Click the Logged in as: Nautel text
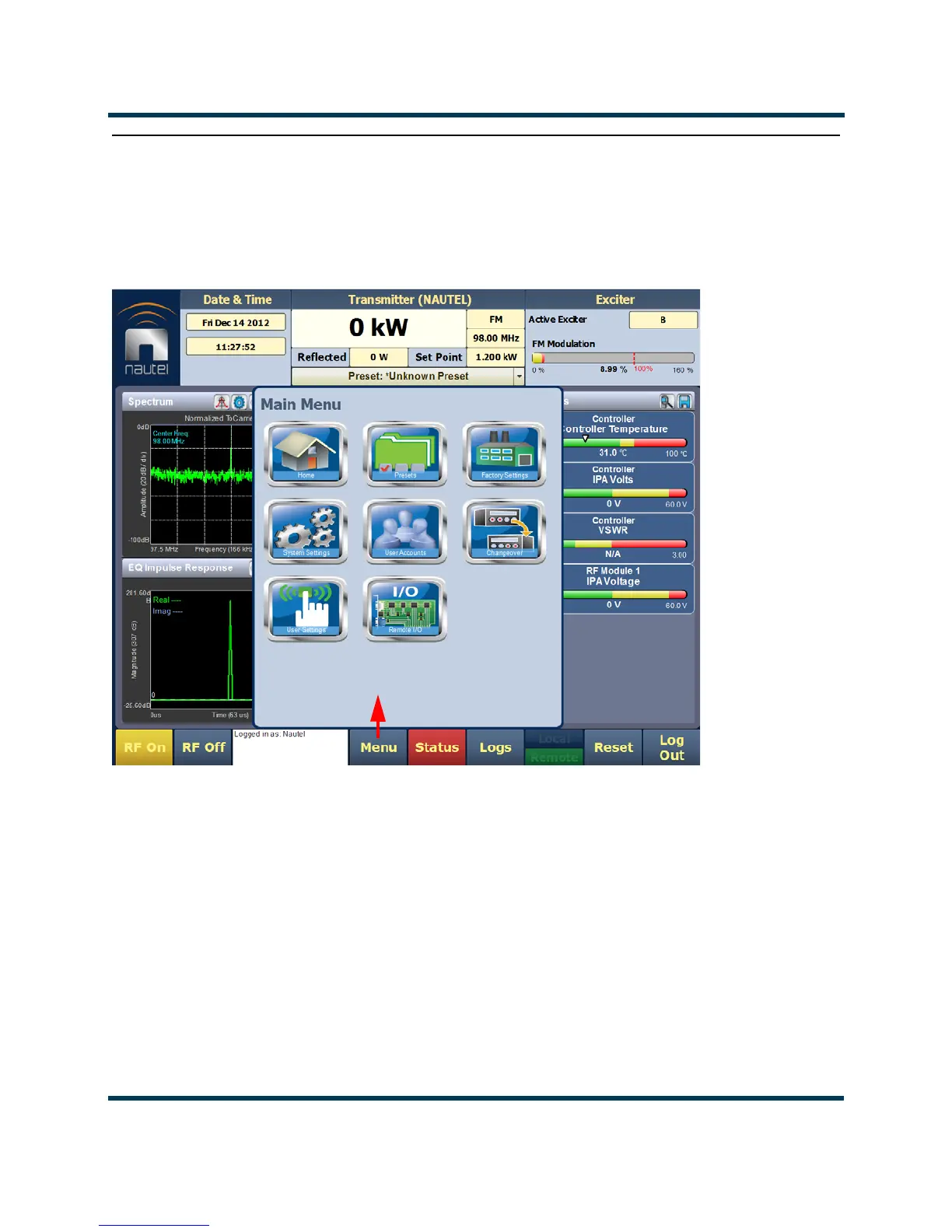 [270, 734]
